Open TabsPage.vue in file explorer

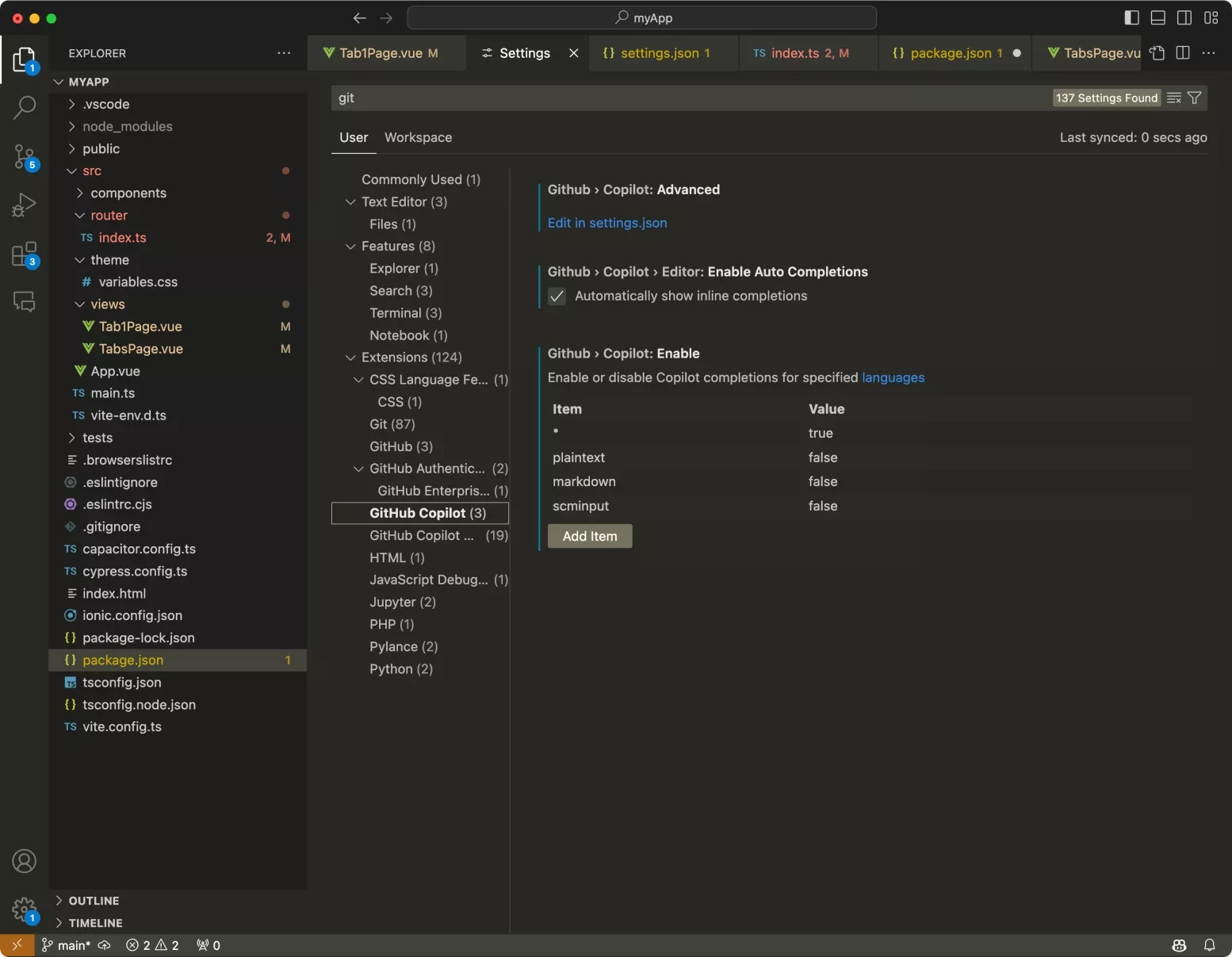(x=178, y=349)
